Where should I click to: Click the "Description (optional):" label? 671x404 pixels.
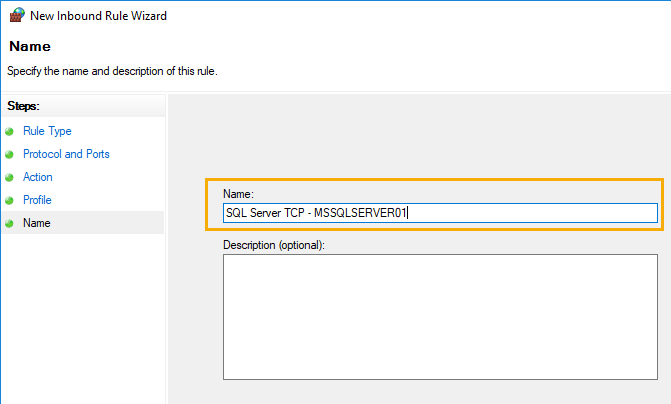point(275,244)
